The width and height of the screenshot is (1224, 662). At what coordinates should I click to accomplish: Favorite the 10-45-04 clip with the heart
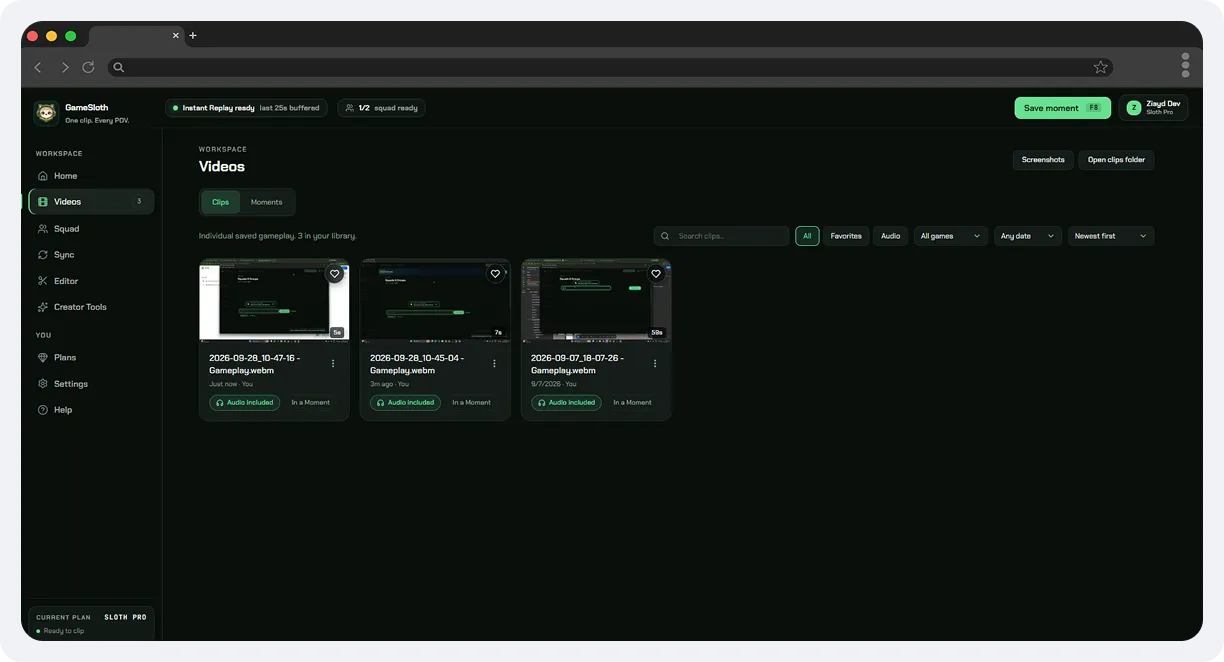point(495,274)
